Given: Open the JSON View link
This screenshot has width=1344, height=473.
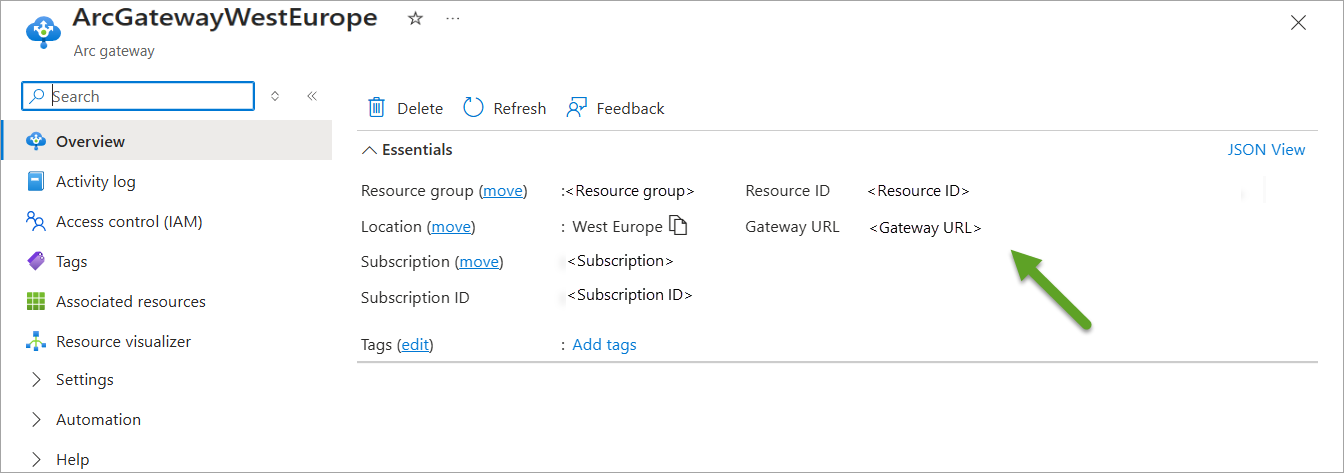Looking at the screenshot, I should (1266, 150).
